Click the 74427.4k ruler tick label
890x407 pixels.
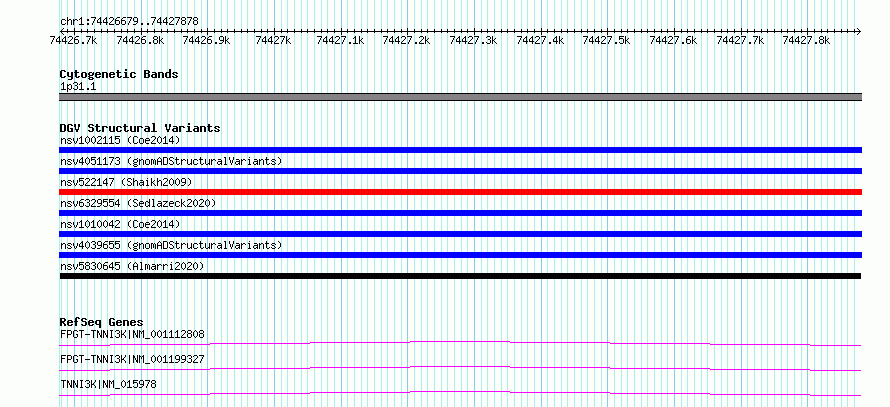[540, 40]
